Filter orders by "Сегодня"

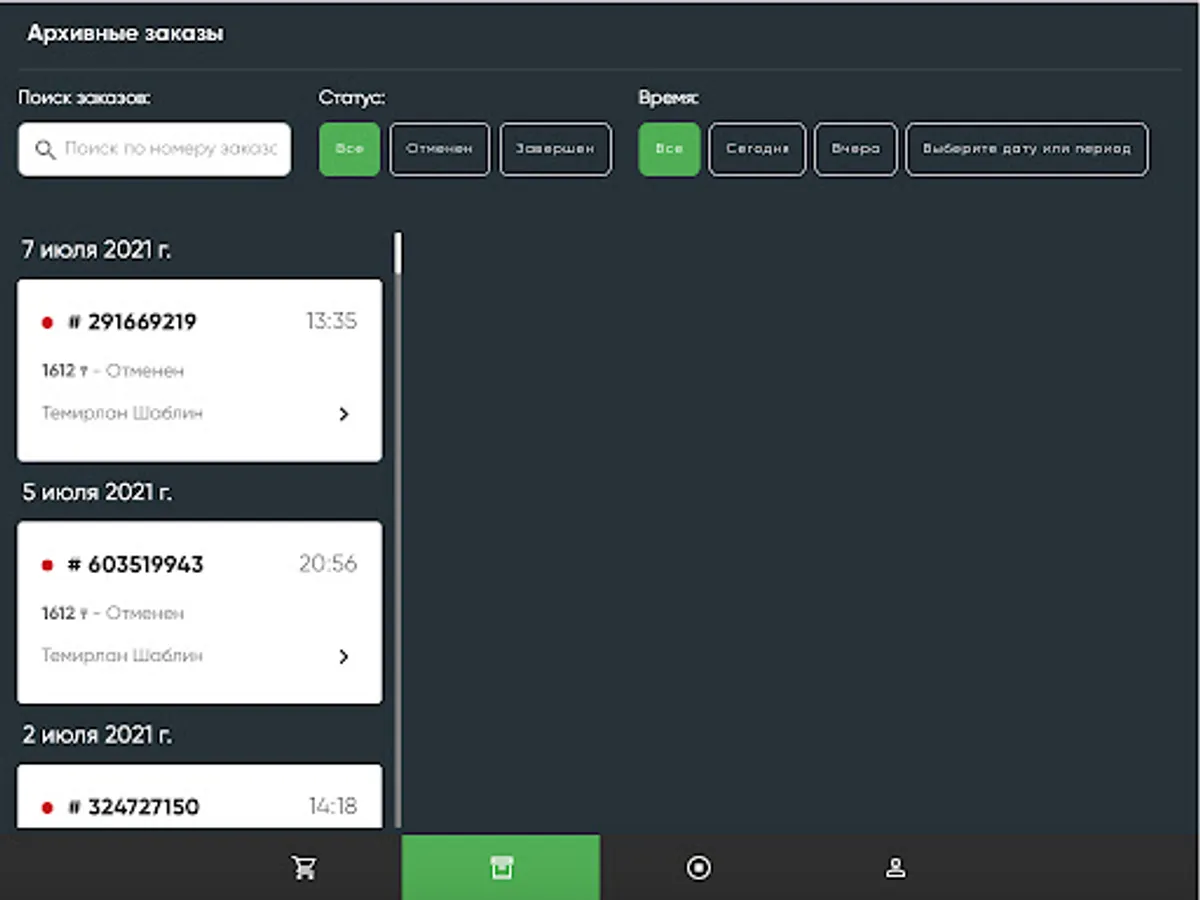click(757, 149)
